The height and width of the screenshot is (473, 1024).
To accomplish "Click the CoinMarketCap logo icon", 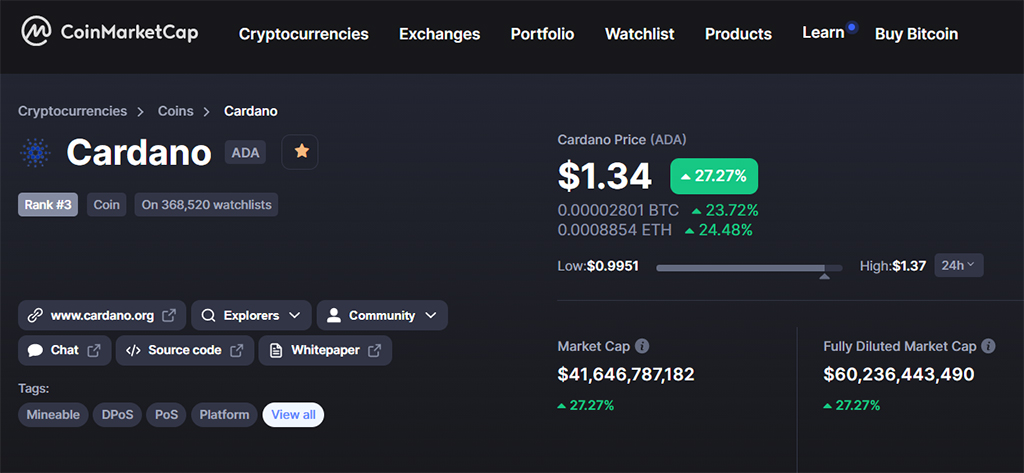I will pos(37,31).
